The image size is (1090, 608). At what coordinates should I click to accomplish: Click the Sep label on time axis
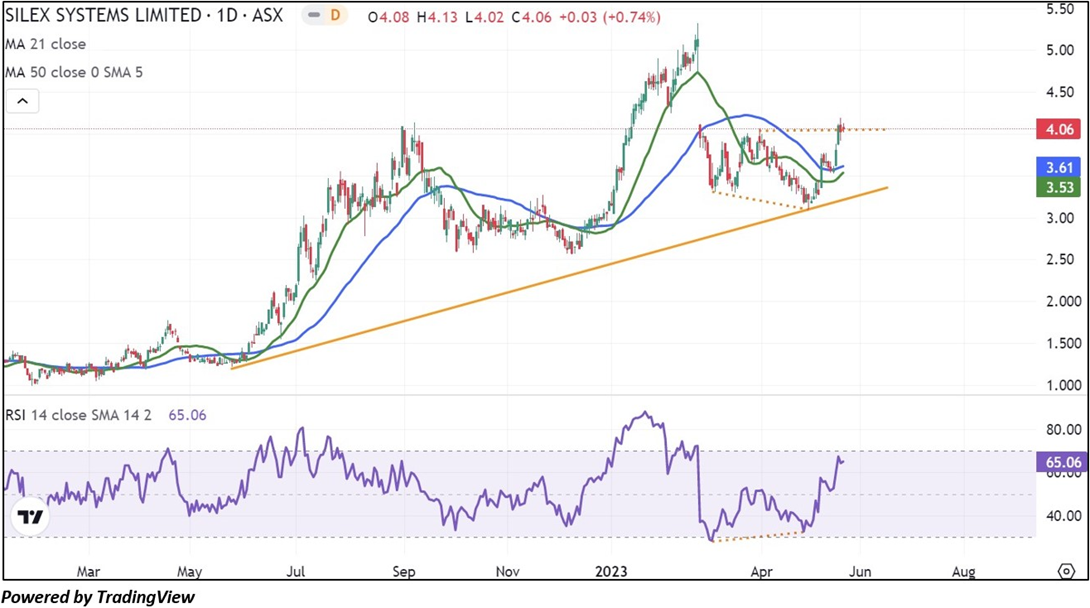(x=403, y=571)
